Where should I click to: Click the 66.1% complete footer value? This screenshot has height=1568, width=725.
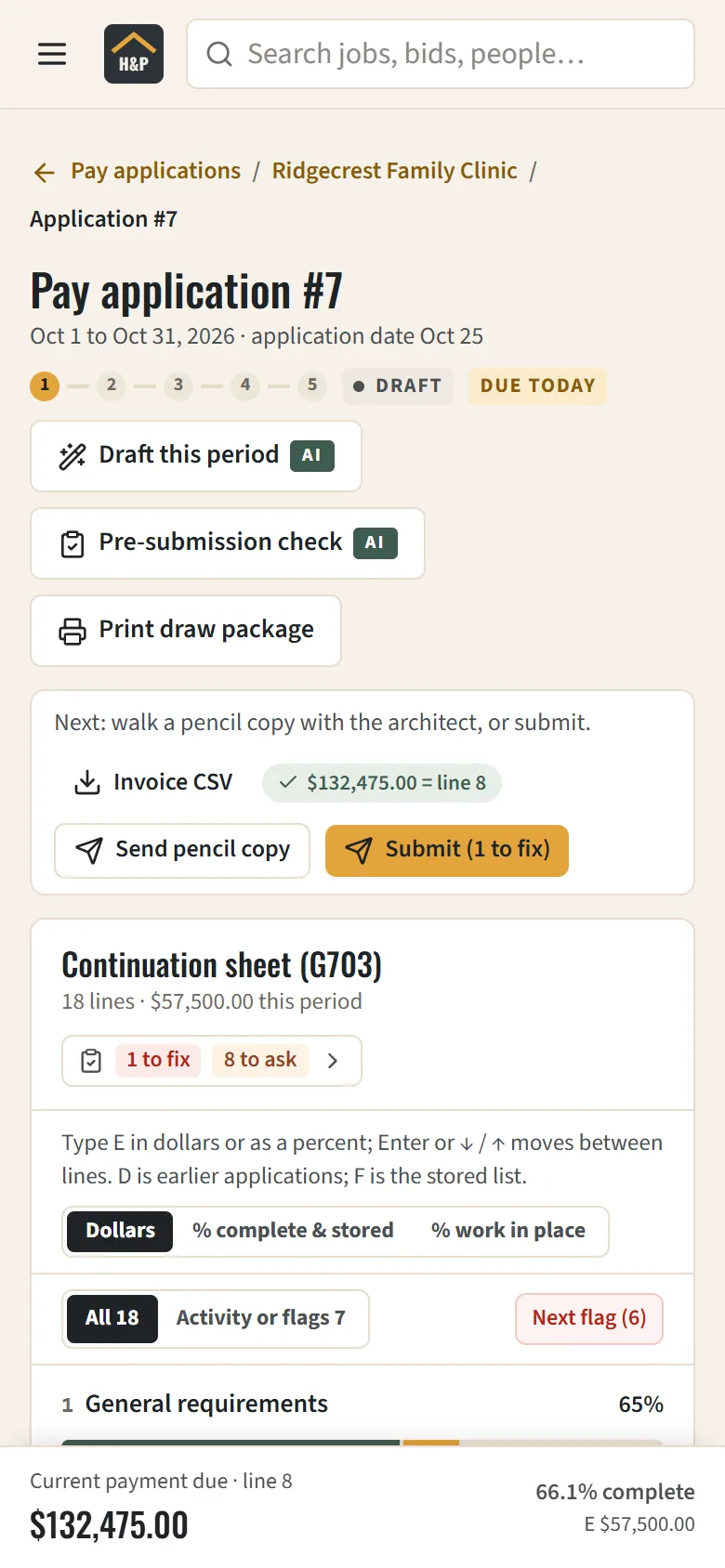tap(615, 1492)
